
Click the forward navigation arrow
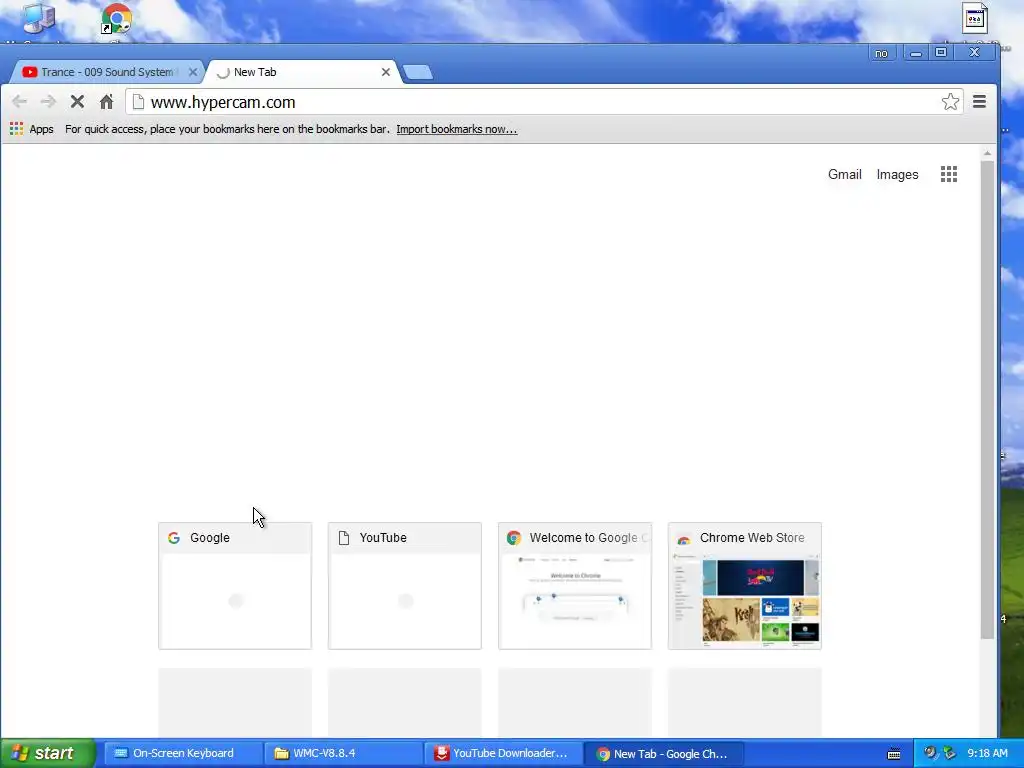[48, 102]
